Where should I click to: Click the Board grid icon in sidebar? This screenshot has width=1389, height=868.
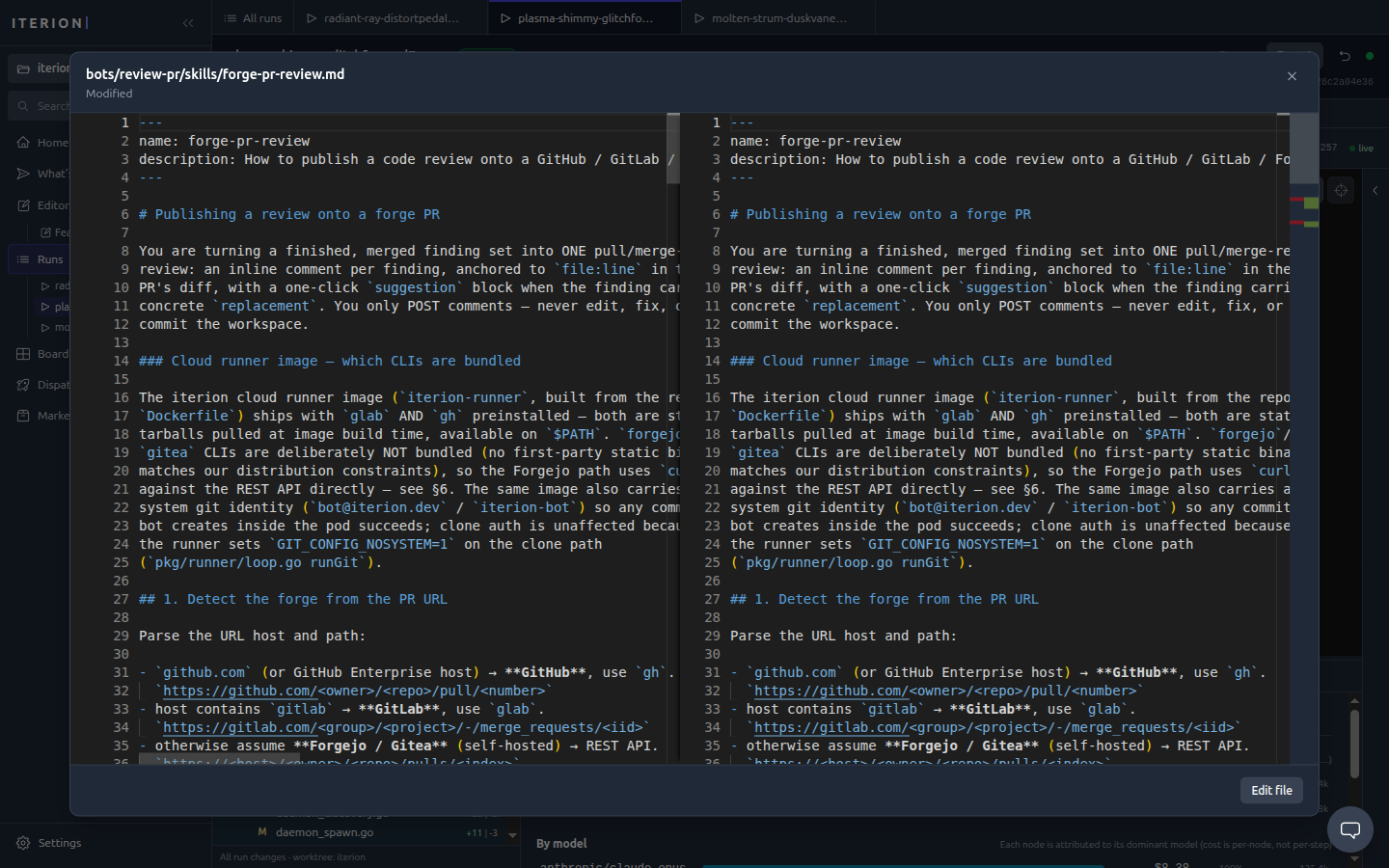[23, 354]
